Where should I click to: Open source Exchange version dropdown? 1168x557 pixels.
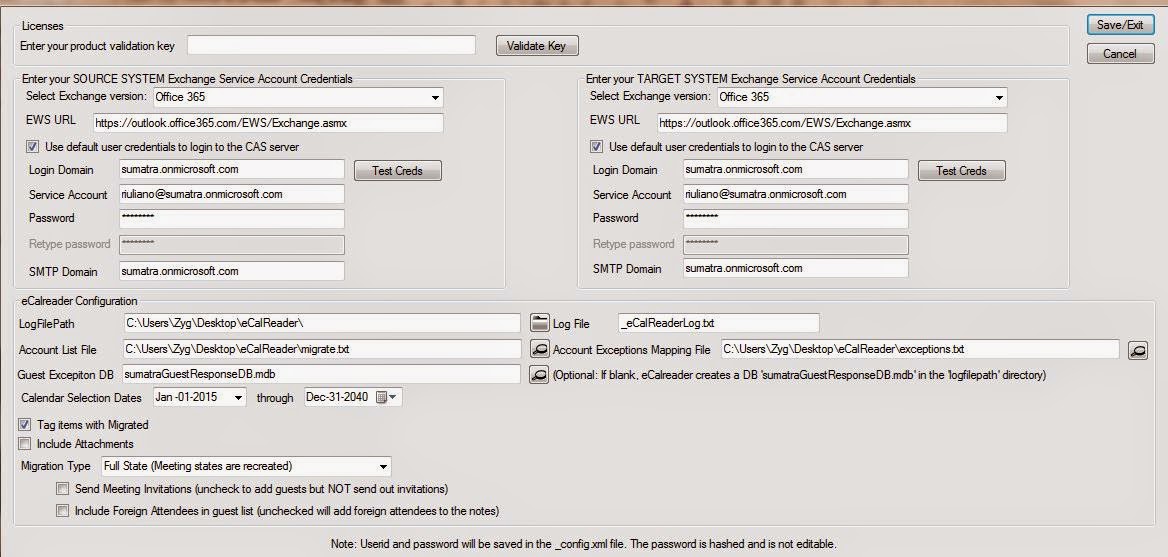[435, 98]
